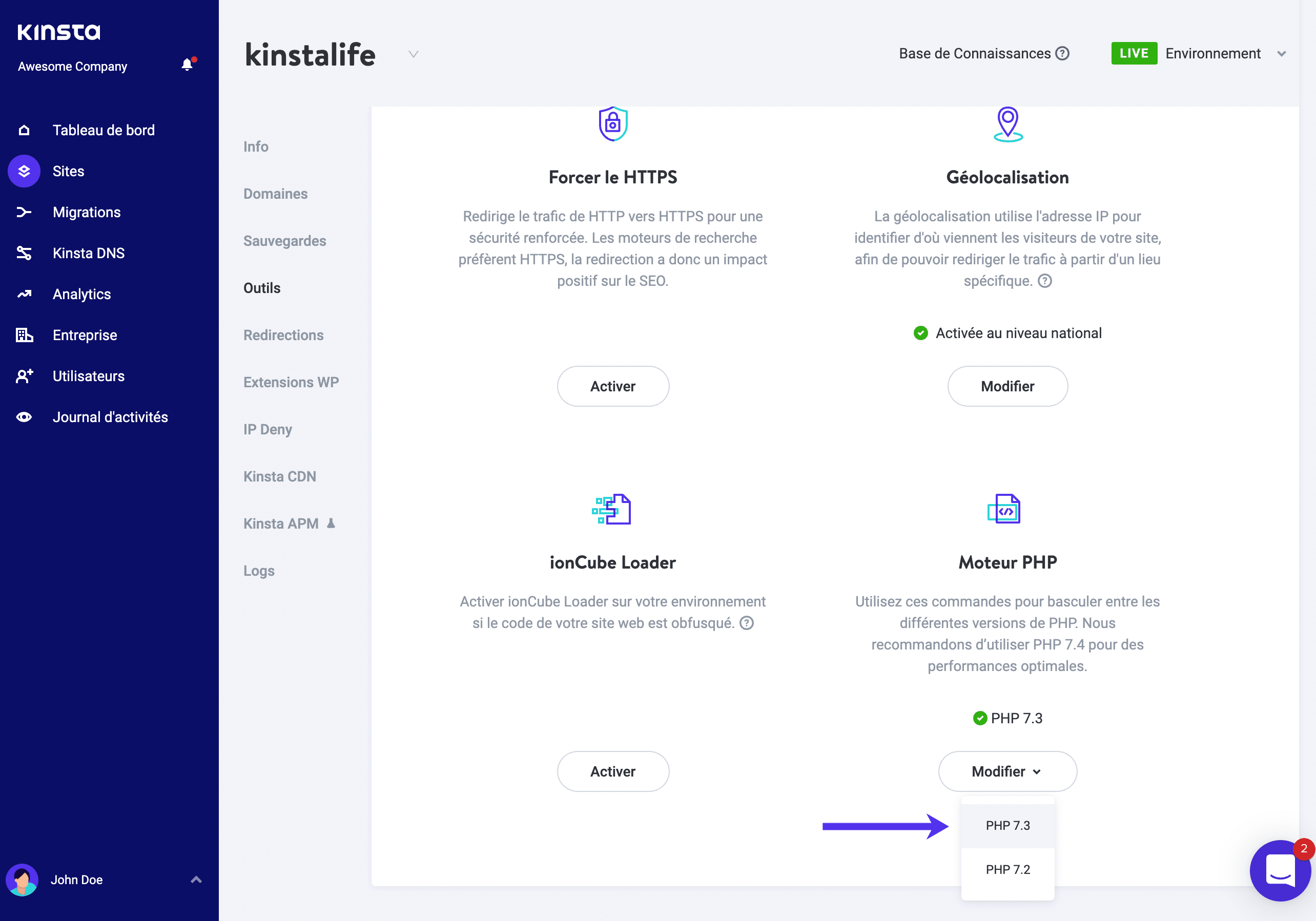Activate Forcer le HTTPS with Activer button

point(613,387)
